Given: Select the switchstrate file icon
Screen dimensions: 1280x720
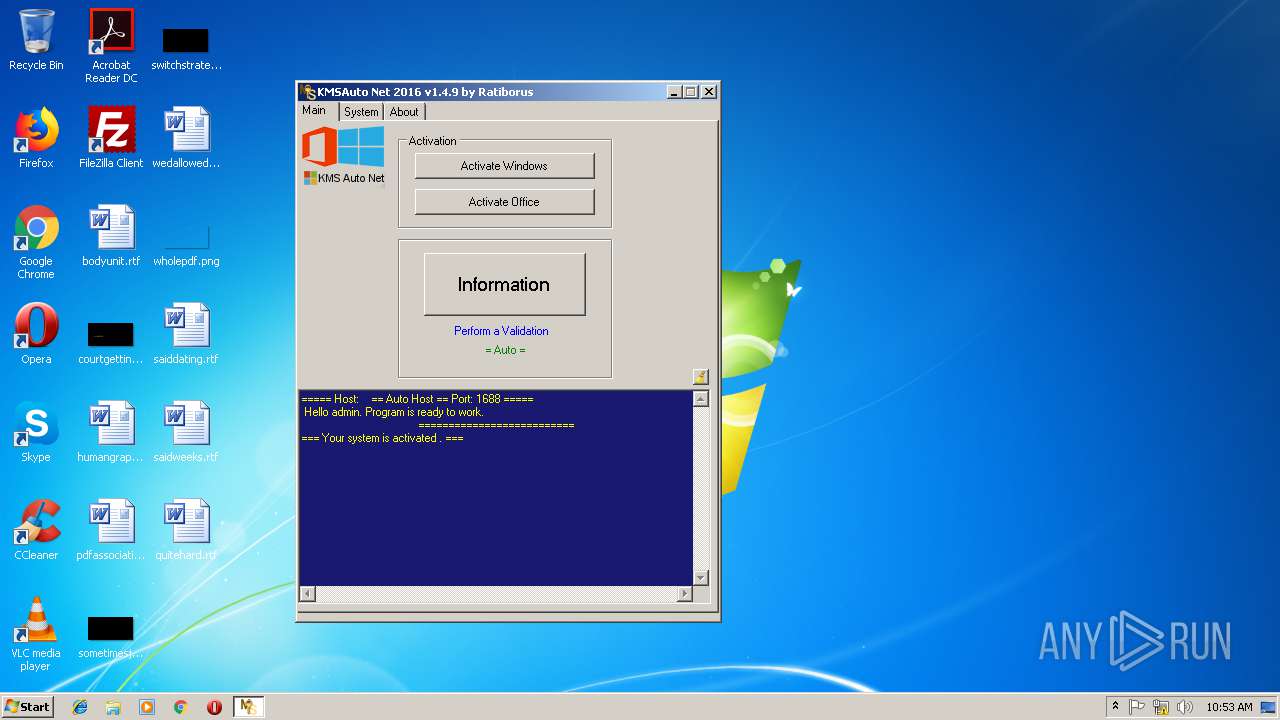Looking at the screenshot, I should tap(186, 46).
